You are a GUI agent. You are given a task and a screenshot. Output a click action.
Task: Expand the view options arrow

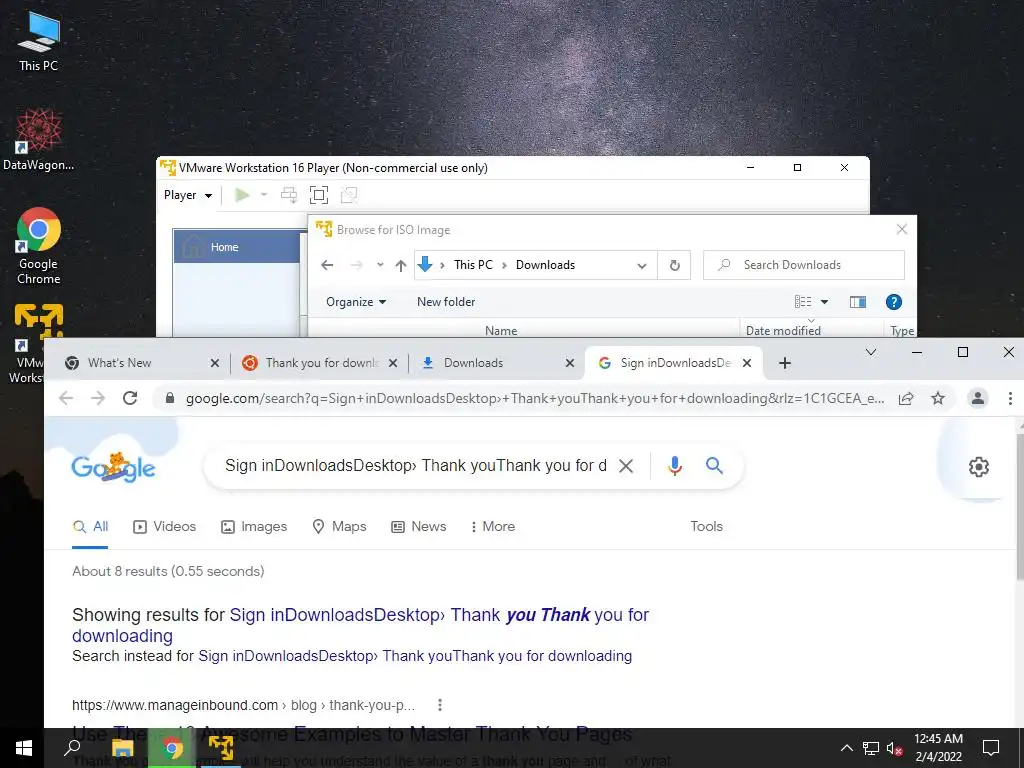pyautogui.click(x=824, y=302)
